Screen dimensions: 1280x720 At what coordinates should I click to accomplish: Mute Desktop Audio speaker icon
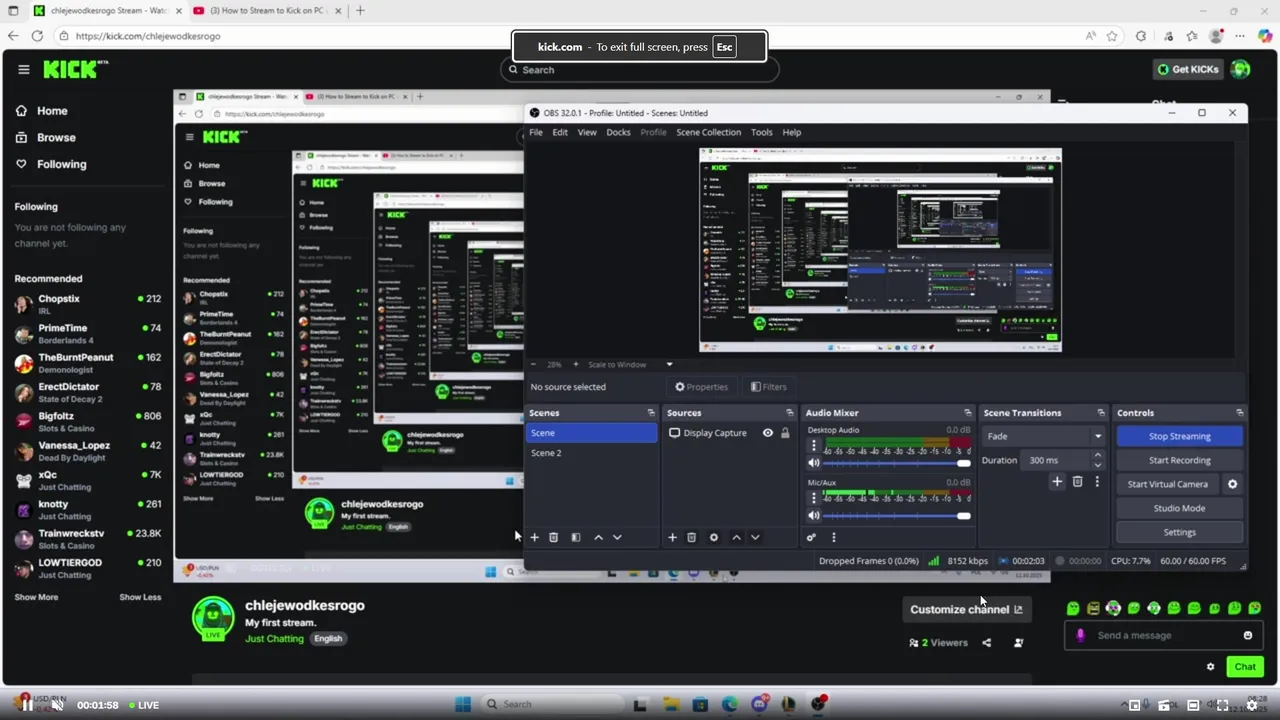(x=814, y=463)
